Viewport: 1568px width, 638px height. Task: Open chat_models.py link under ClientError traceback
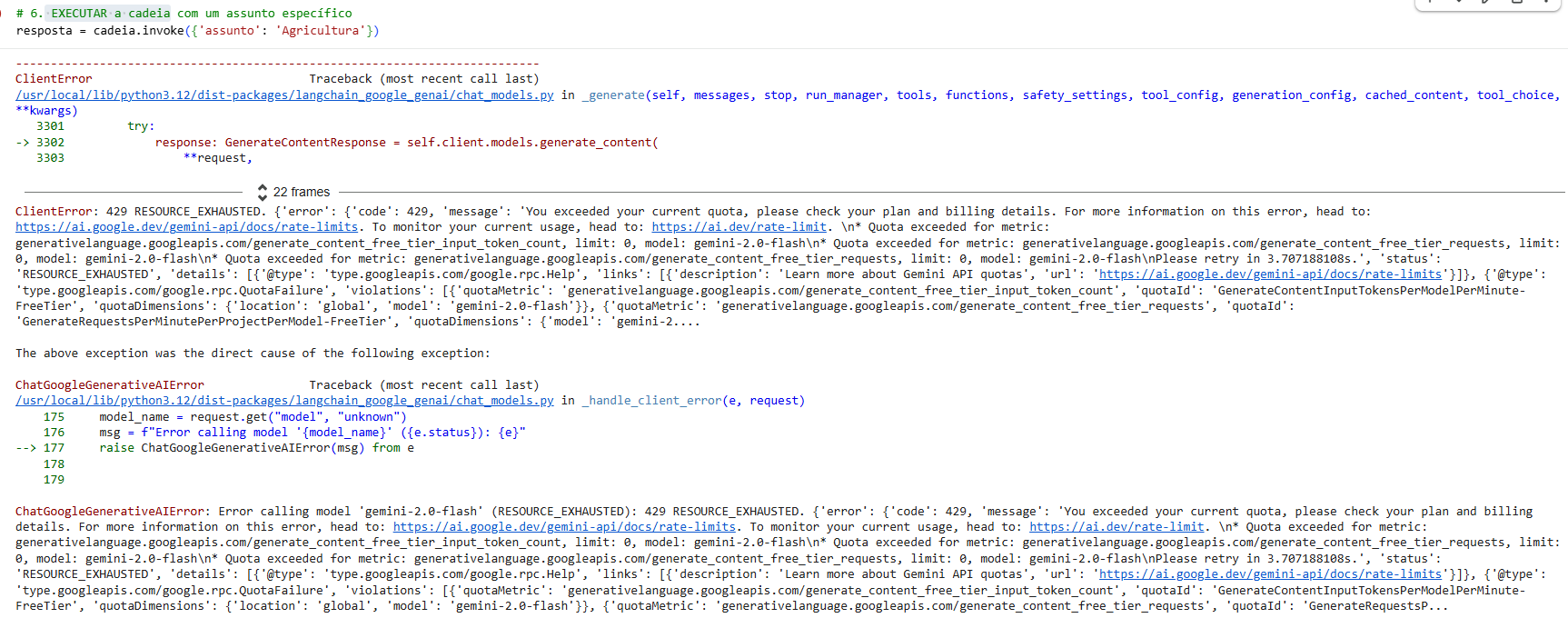click(284, 95)
